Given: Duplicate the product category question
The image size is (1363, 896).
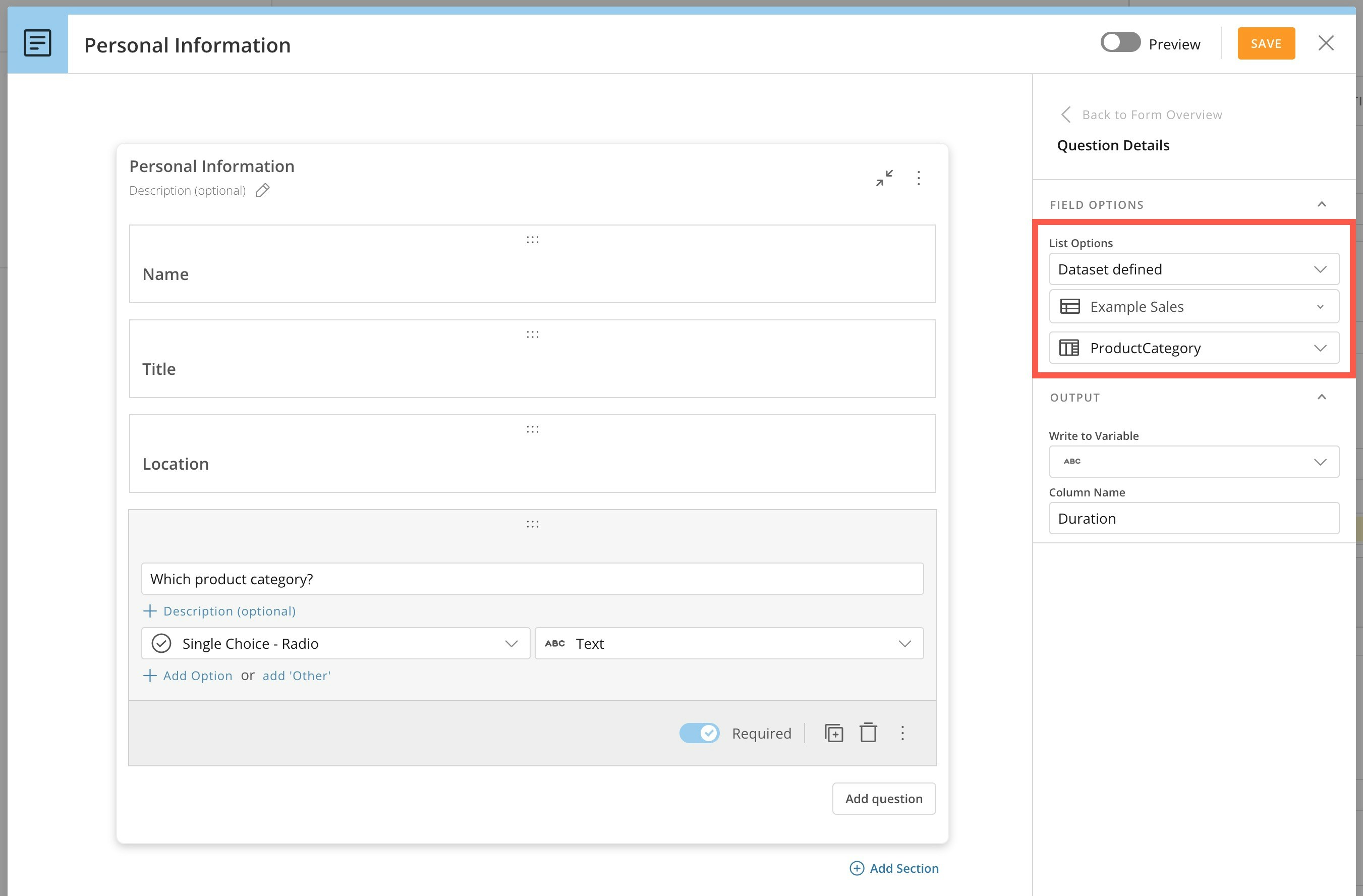Looking at the screenshot, I should pyautogui.click(x=833, y=733).
